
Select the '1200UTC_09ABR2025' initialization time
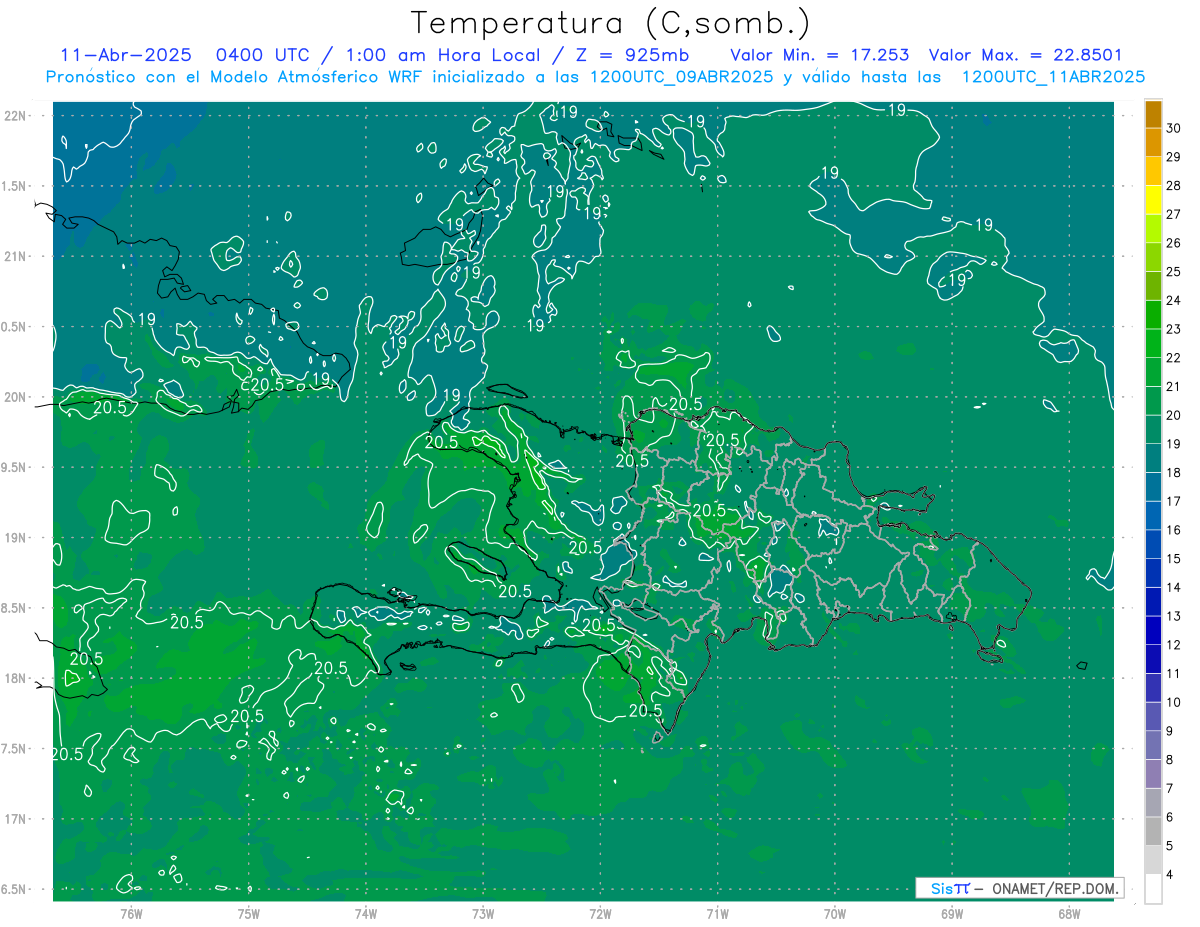680,77
